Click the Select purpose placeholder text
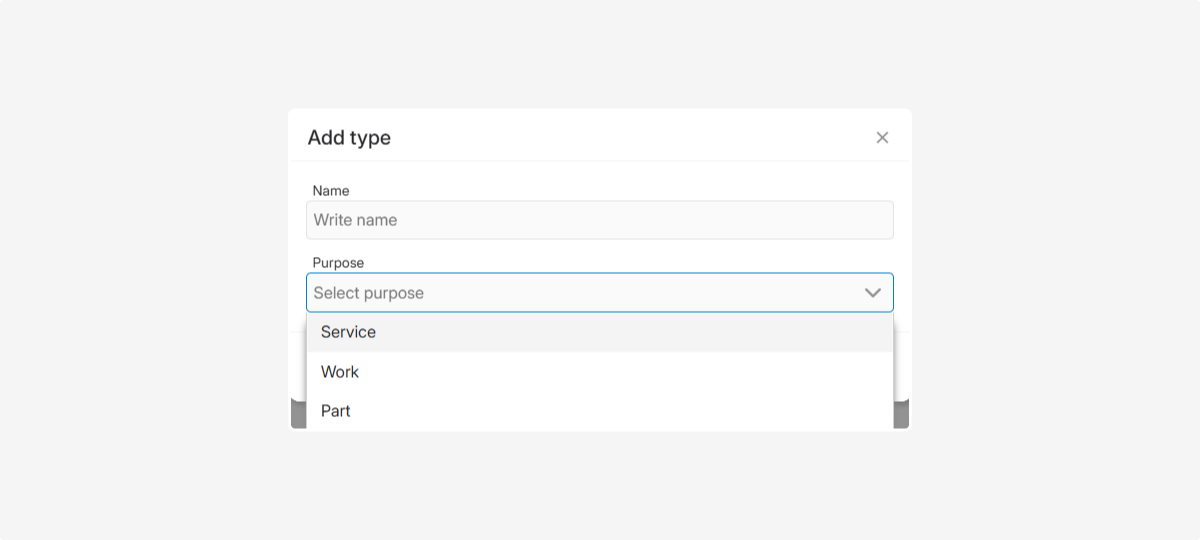The height and width of the screenshot is (540, 1200). point(369,293)
